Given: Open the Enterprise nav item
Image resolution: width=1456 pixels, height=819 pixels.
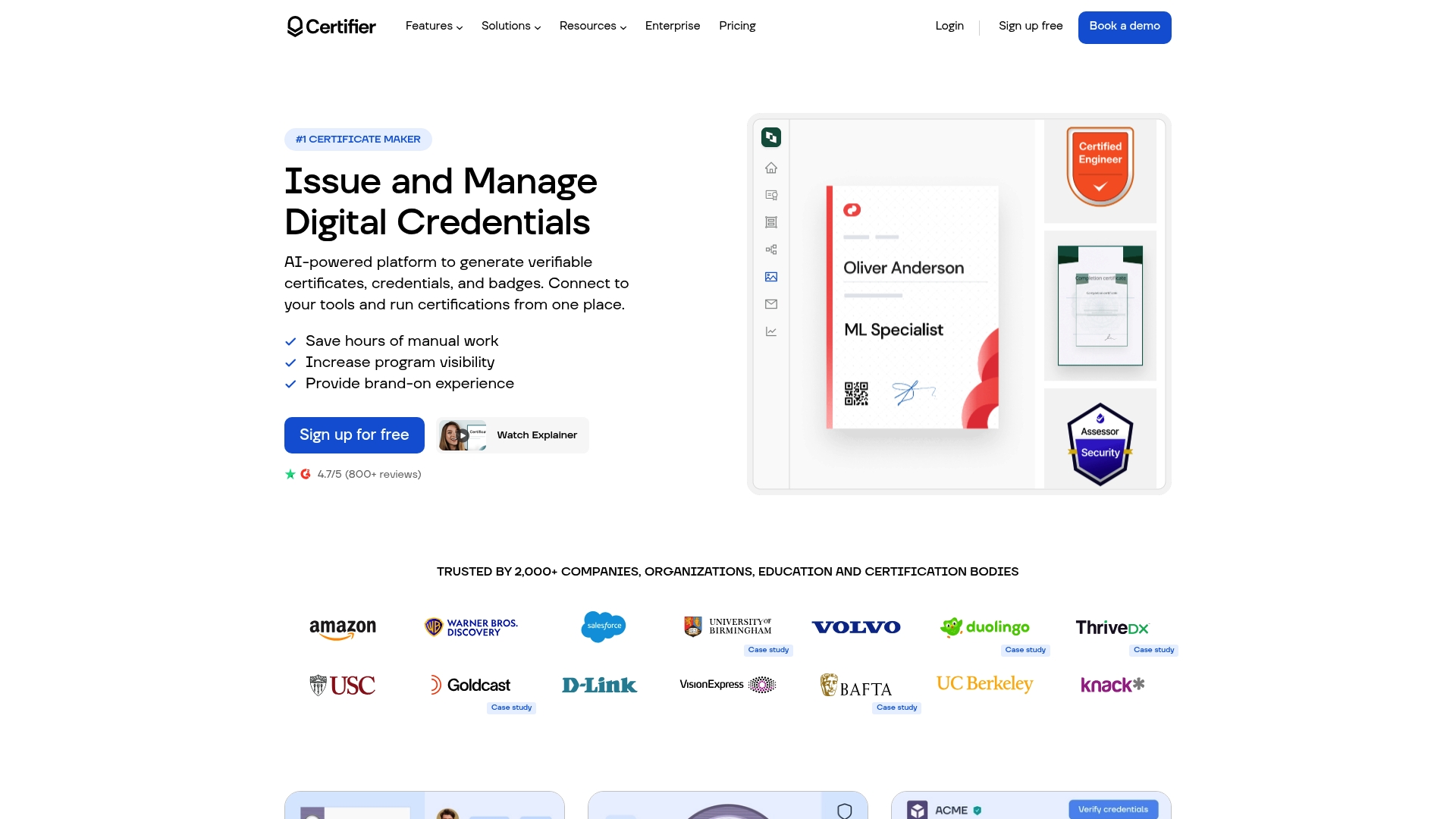Looking at the screenshot, I should (x=673, y=27).
